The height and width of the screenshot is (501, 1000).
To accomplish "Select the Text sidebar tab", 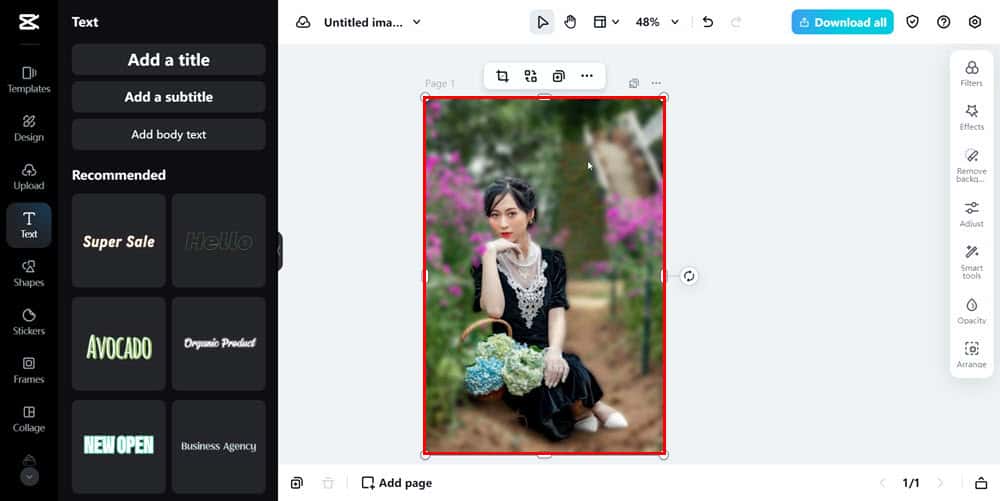I will 29,225.
